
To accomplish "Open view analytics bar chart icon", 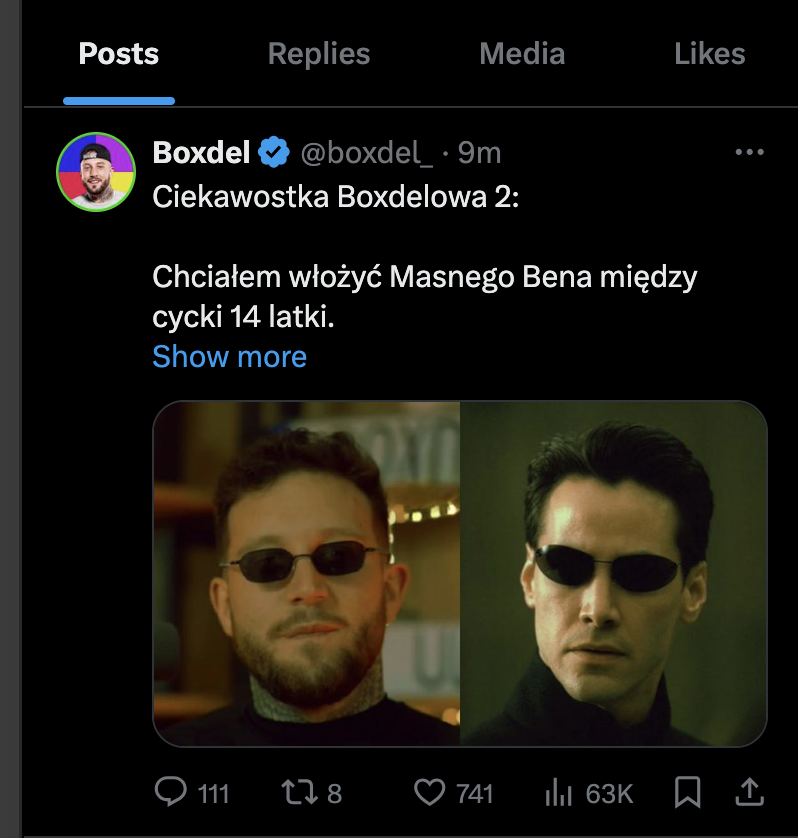I will pos(557,793).
